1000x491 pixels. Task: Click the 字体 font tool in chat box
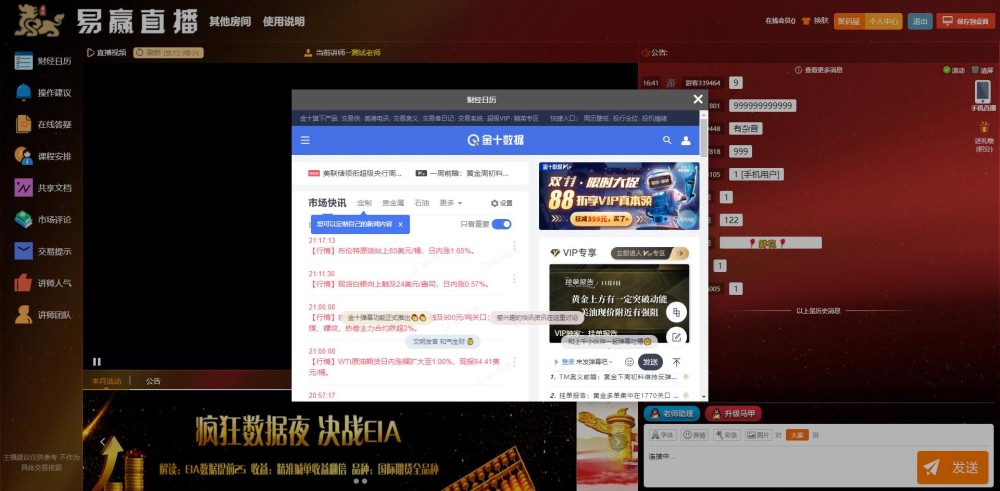pyautogui.click(x=663, y=435)
